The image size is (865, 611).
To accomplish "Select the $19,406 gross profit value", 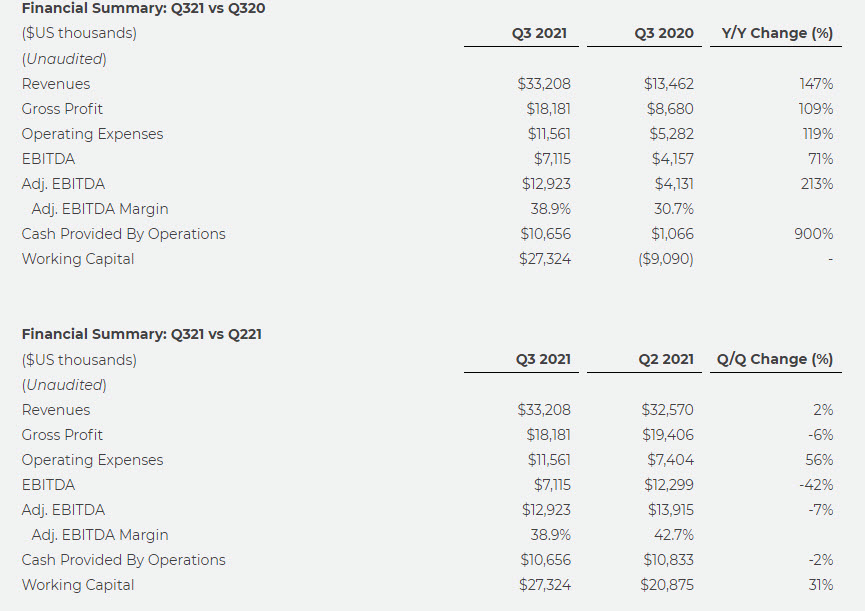I will (667, 435).
